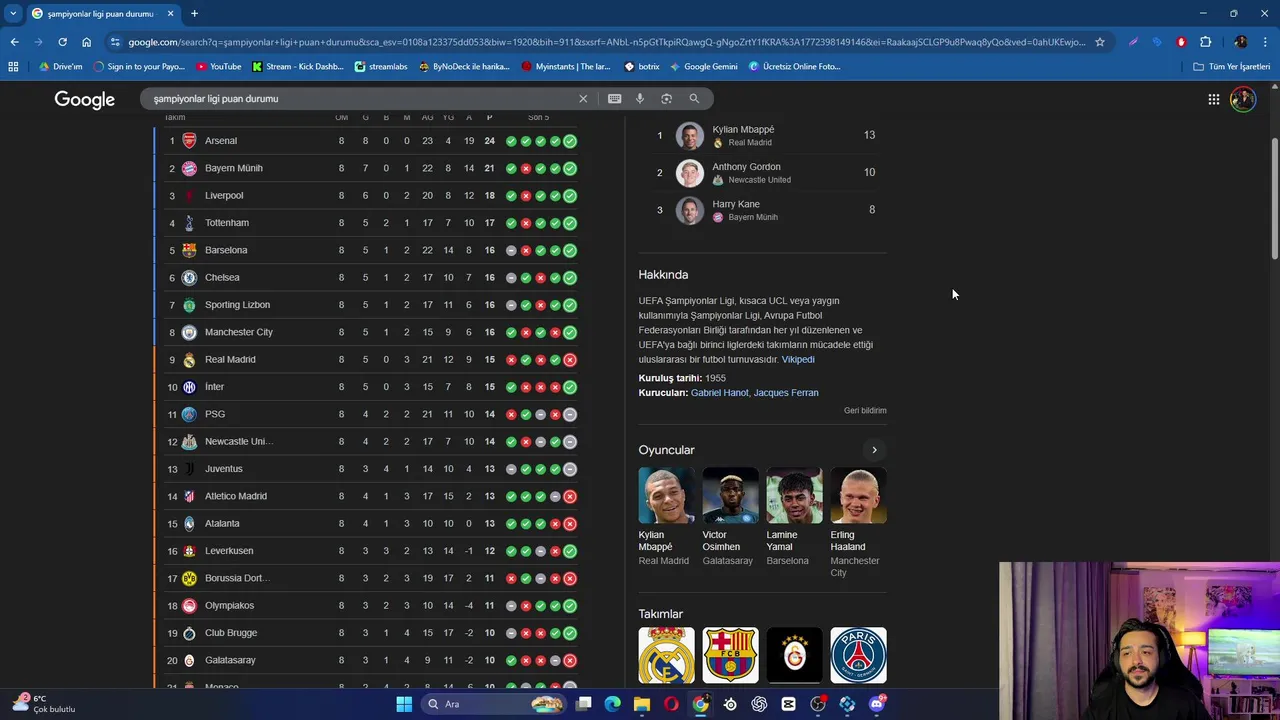Image resolution: width=1280 pixels, height=720 pixels.
Task: Open the Chrome apps grid in bookmarks bar
Action: point(13,67)
